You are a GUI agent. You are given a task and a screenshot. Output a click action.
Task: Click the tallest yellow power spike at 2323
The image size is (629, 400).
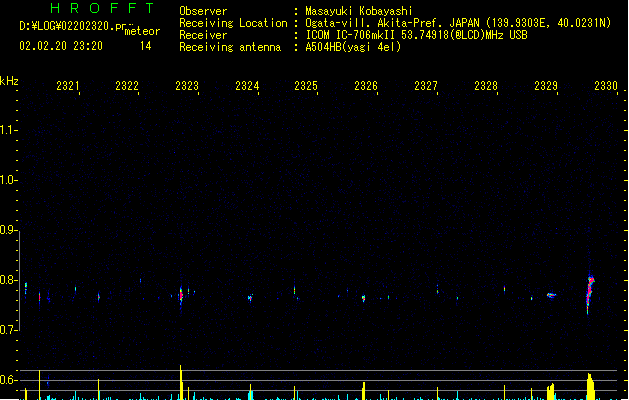[181, 382]
